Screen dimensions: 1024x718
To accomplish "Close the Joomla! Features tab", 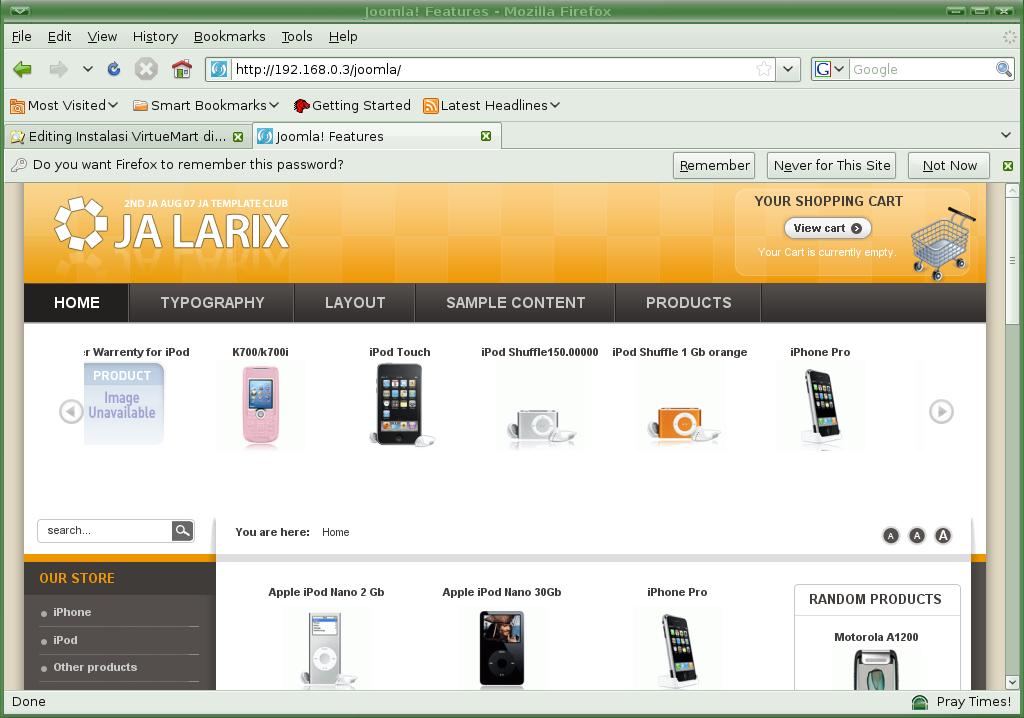I will (x=486, y=136).
